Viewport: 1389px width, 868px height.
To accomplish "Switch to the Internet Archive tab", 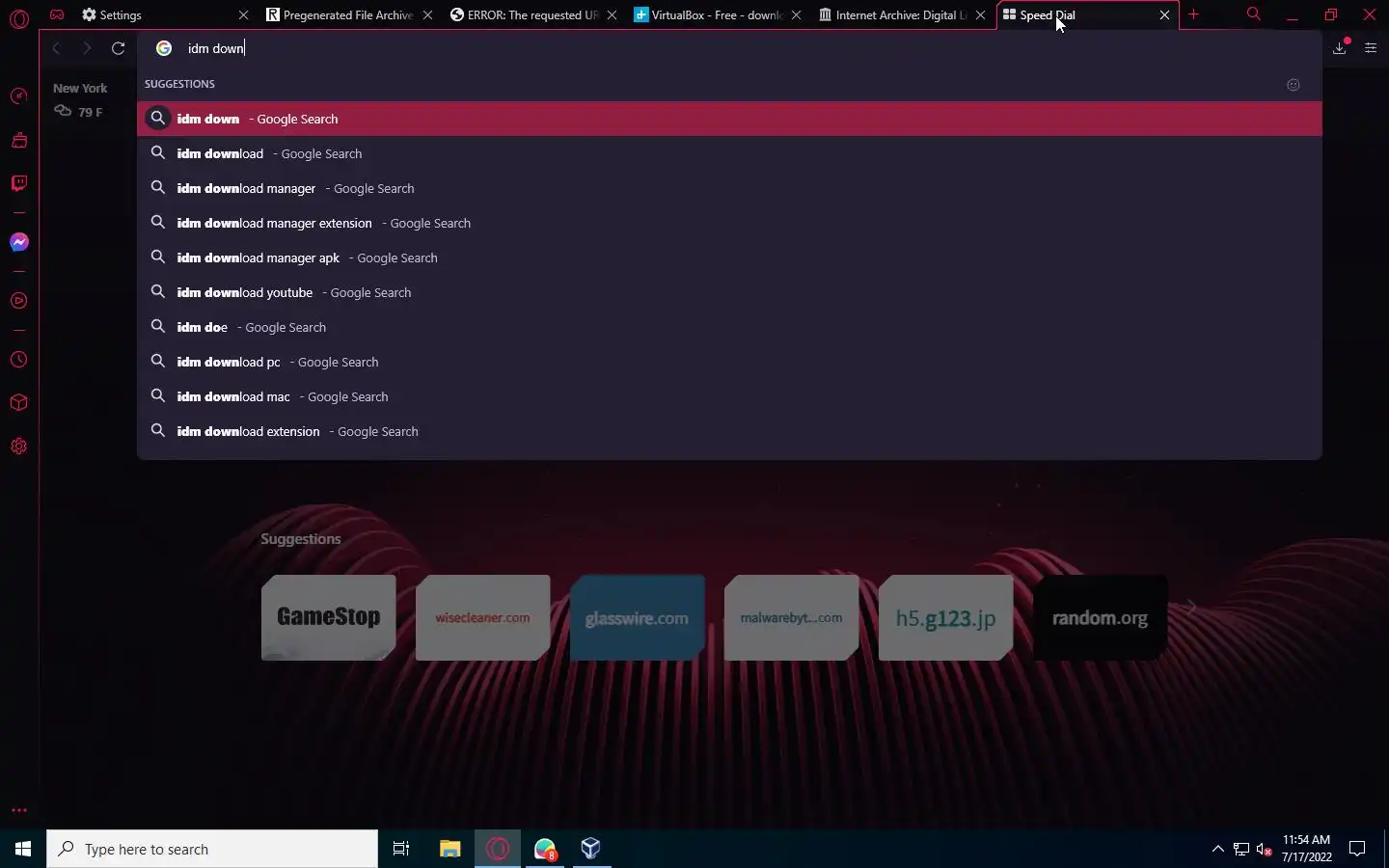I will (x=901, y=14).
